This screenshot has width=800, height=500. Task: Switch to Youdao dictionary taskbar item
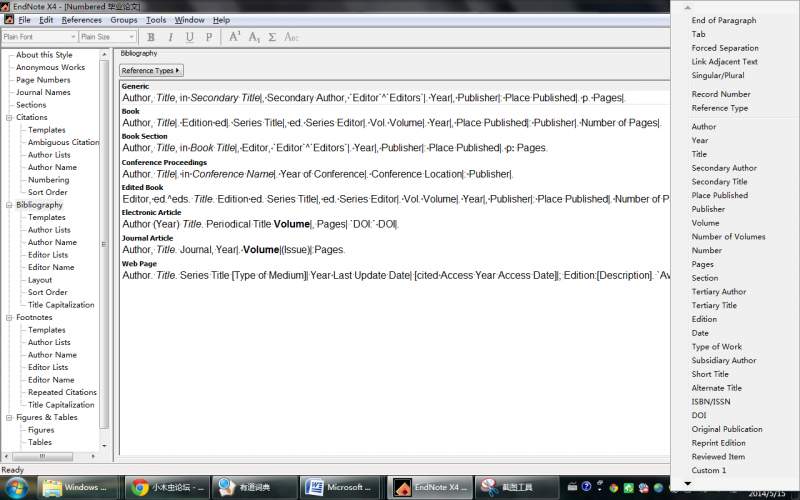(x=254, y=487)
